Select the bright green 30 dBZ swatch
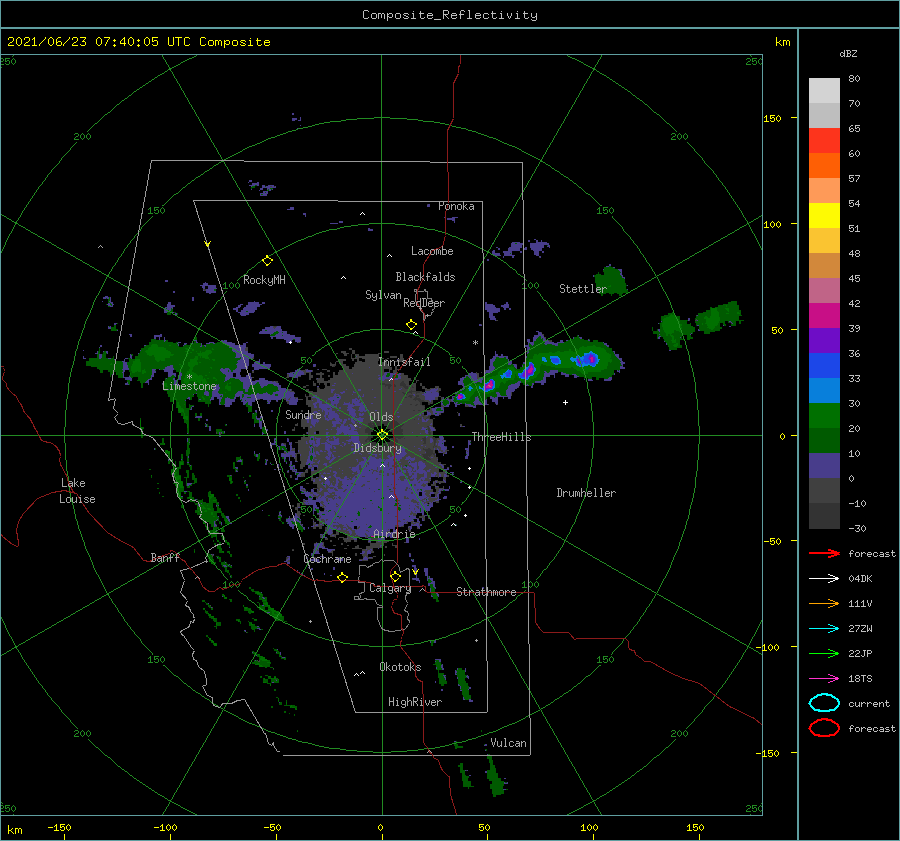This screenshot has height=841, width=900. [x=824, y=415]
